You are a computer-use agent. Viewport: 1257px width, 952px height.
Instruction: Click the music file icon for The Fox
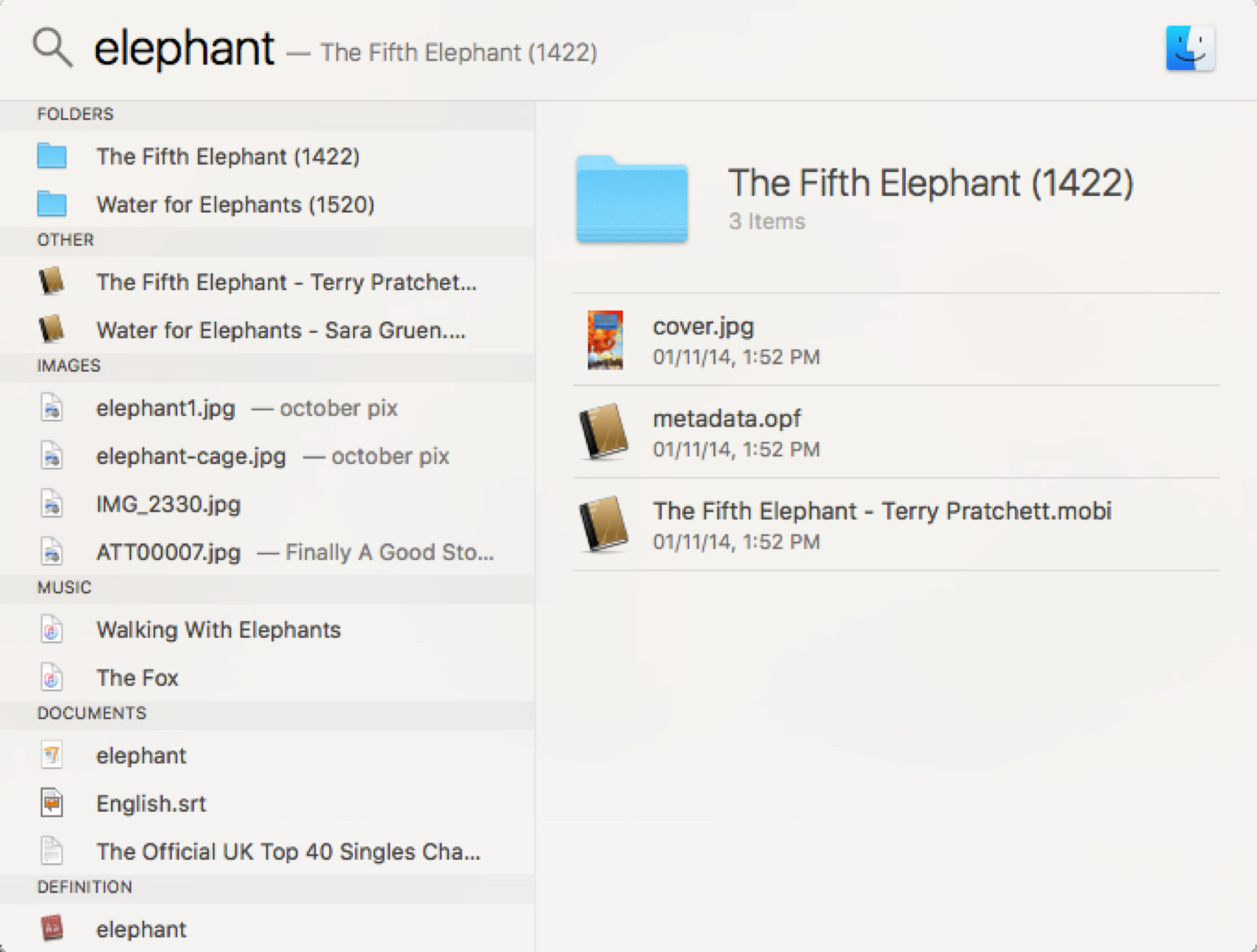[x=52, y=678]
